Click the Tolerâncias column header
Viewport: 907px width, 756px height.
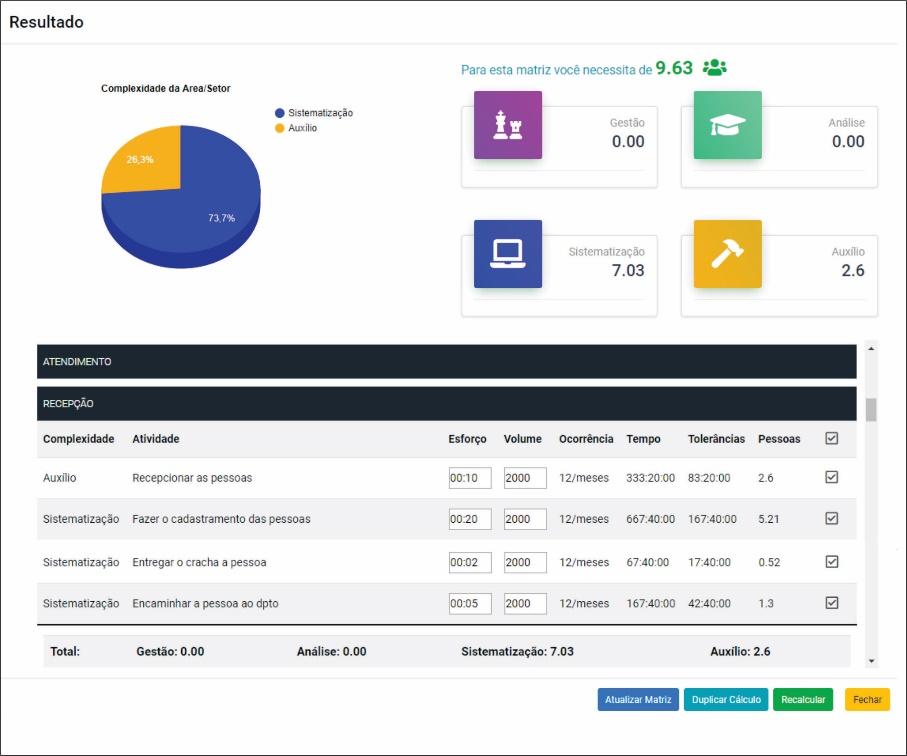716,439
